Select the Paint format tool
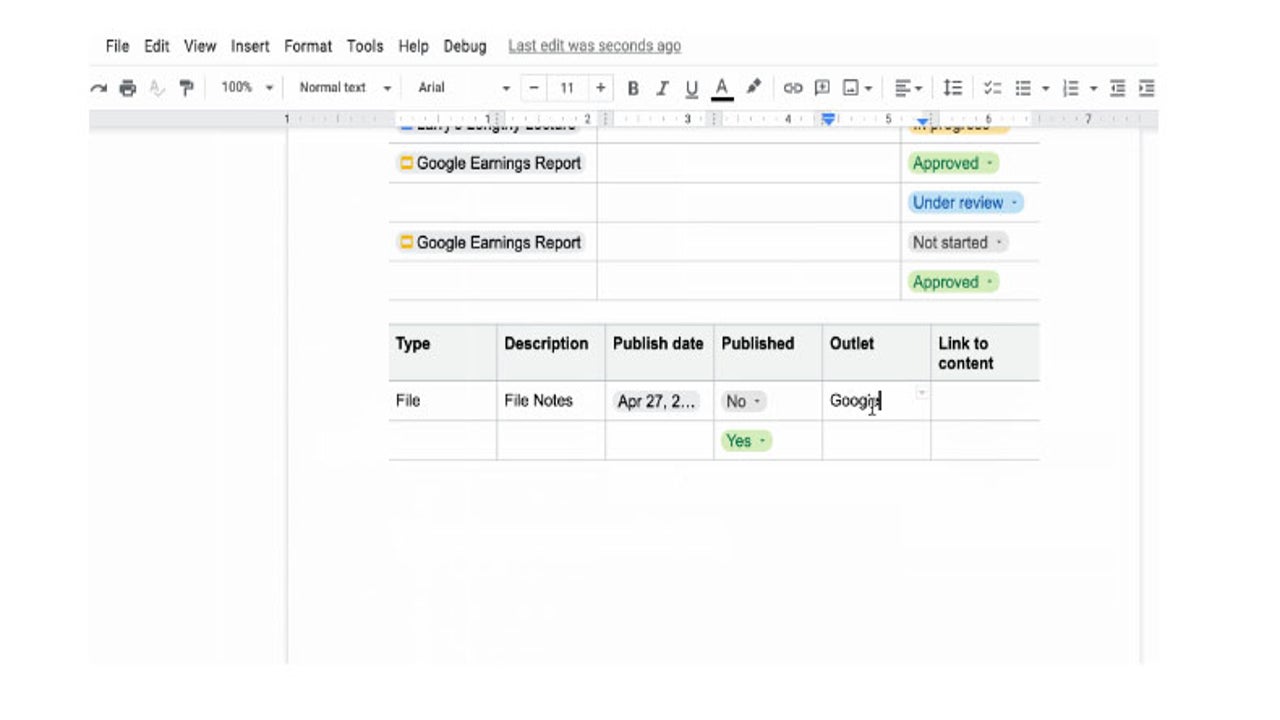This screenshot has width=1280, height=720. (x=186, y=88)
